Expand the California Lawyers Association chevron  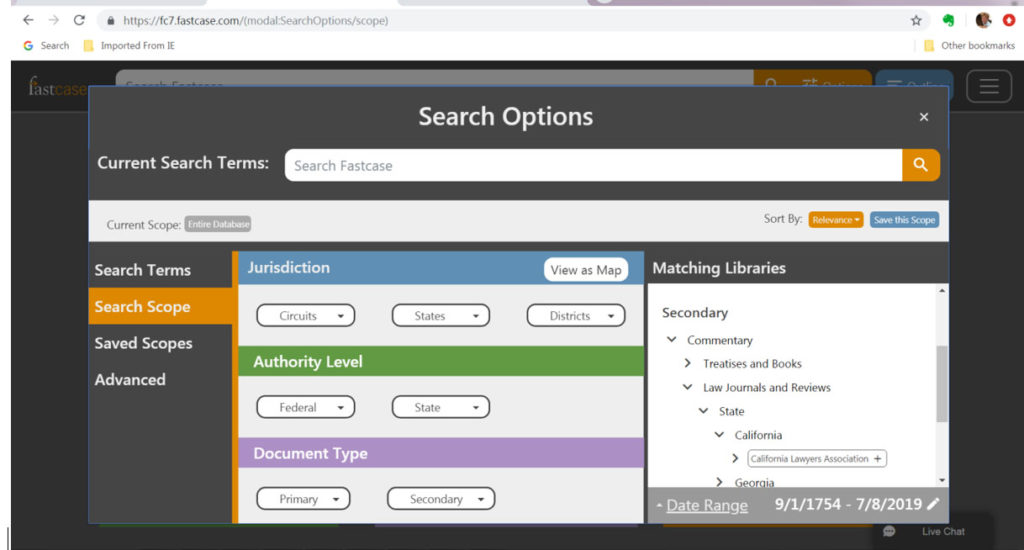pos(735,459)
